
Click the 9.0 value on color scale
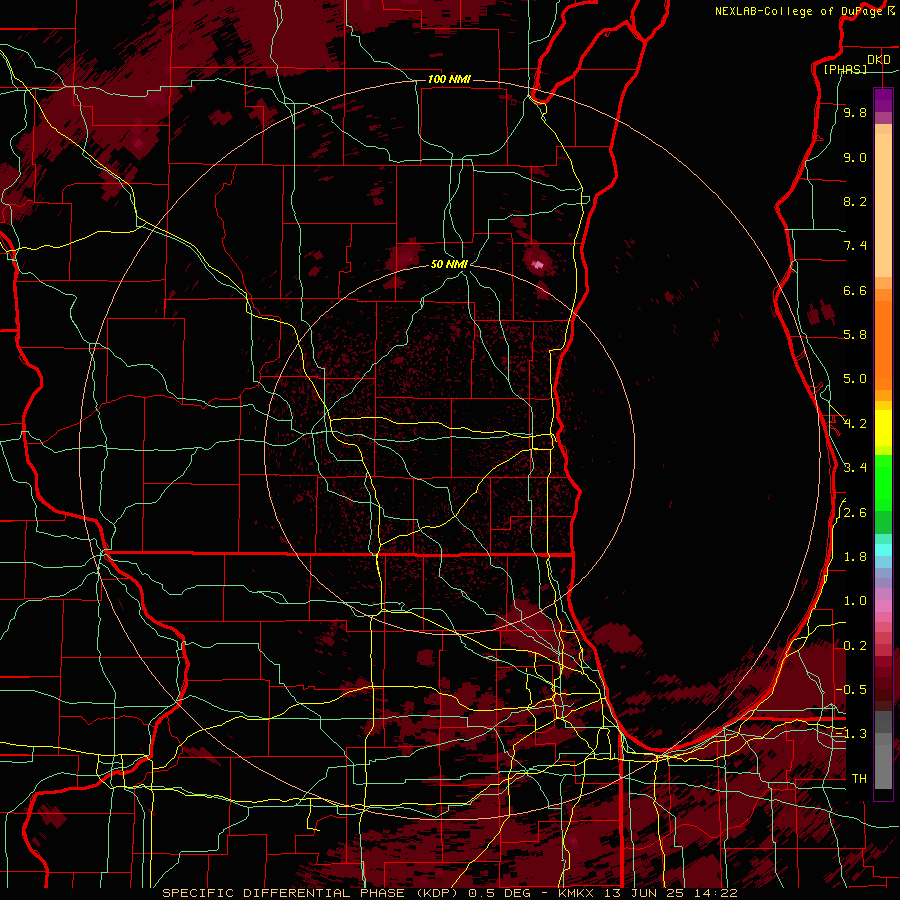[x=855, y=157]
